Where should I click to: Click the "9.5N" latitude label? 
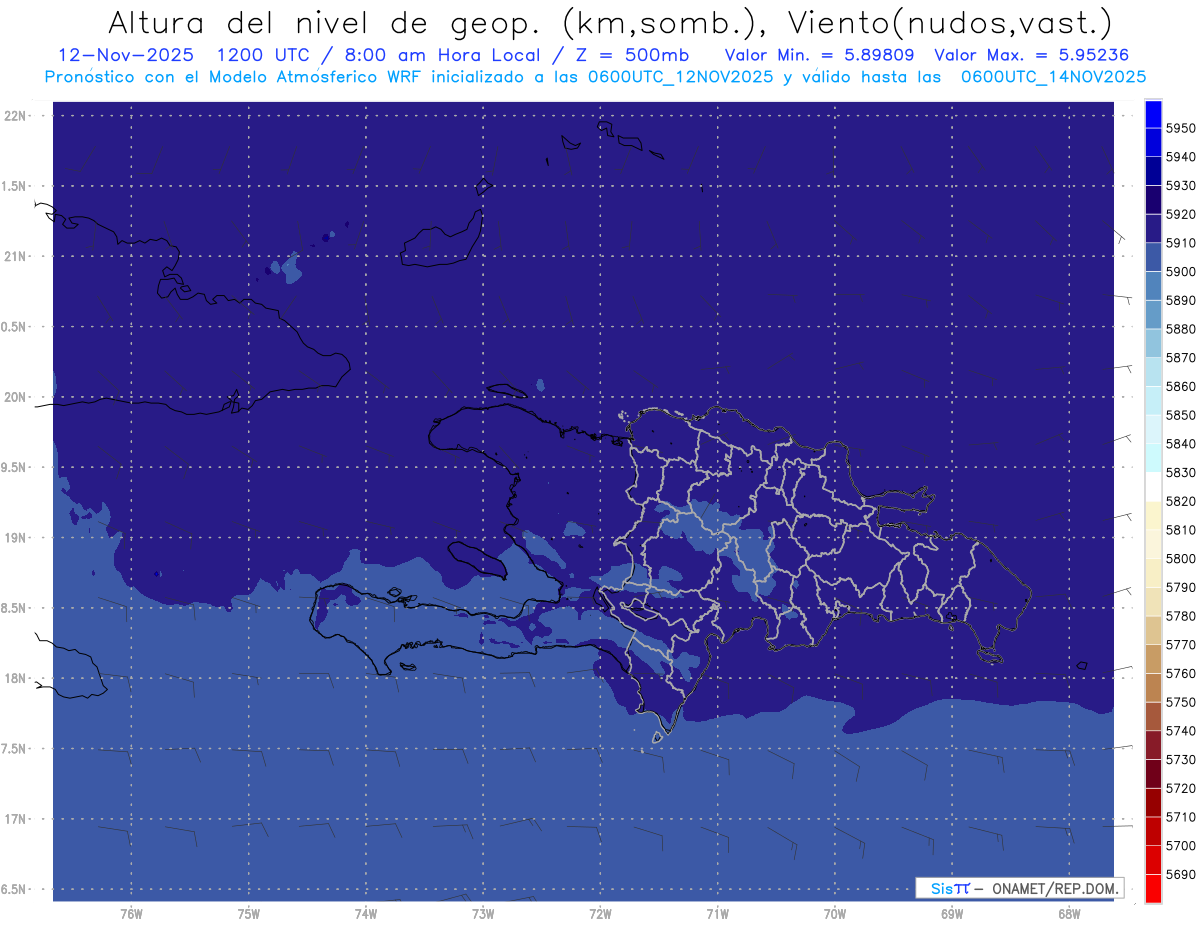pyautogui.click(x=14, y=467)
